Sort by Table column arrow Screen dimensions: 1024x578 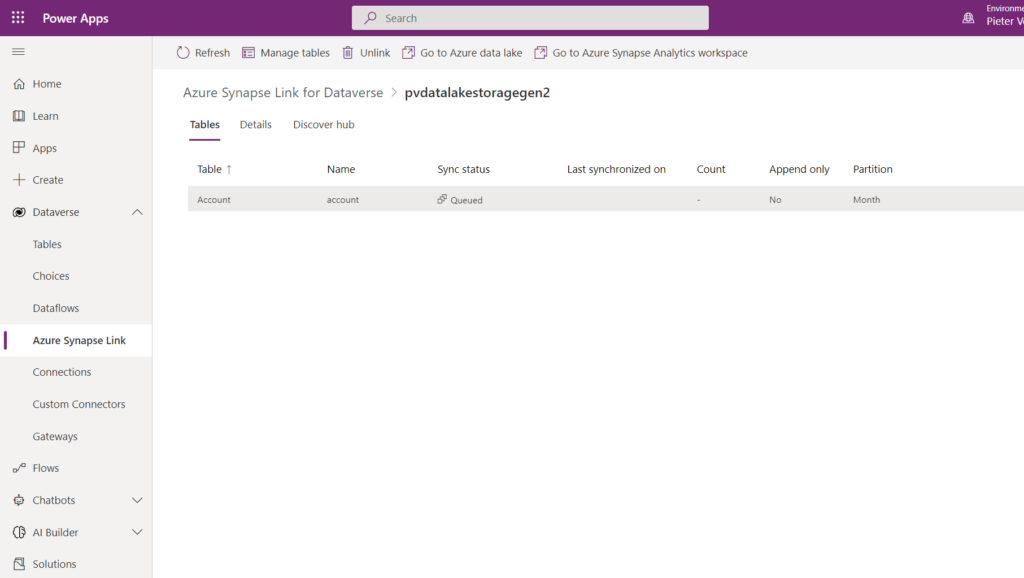[229, 169]
